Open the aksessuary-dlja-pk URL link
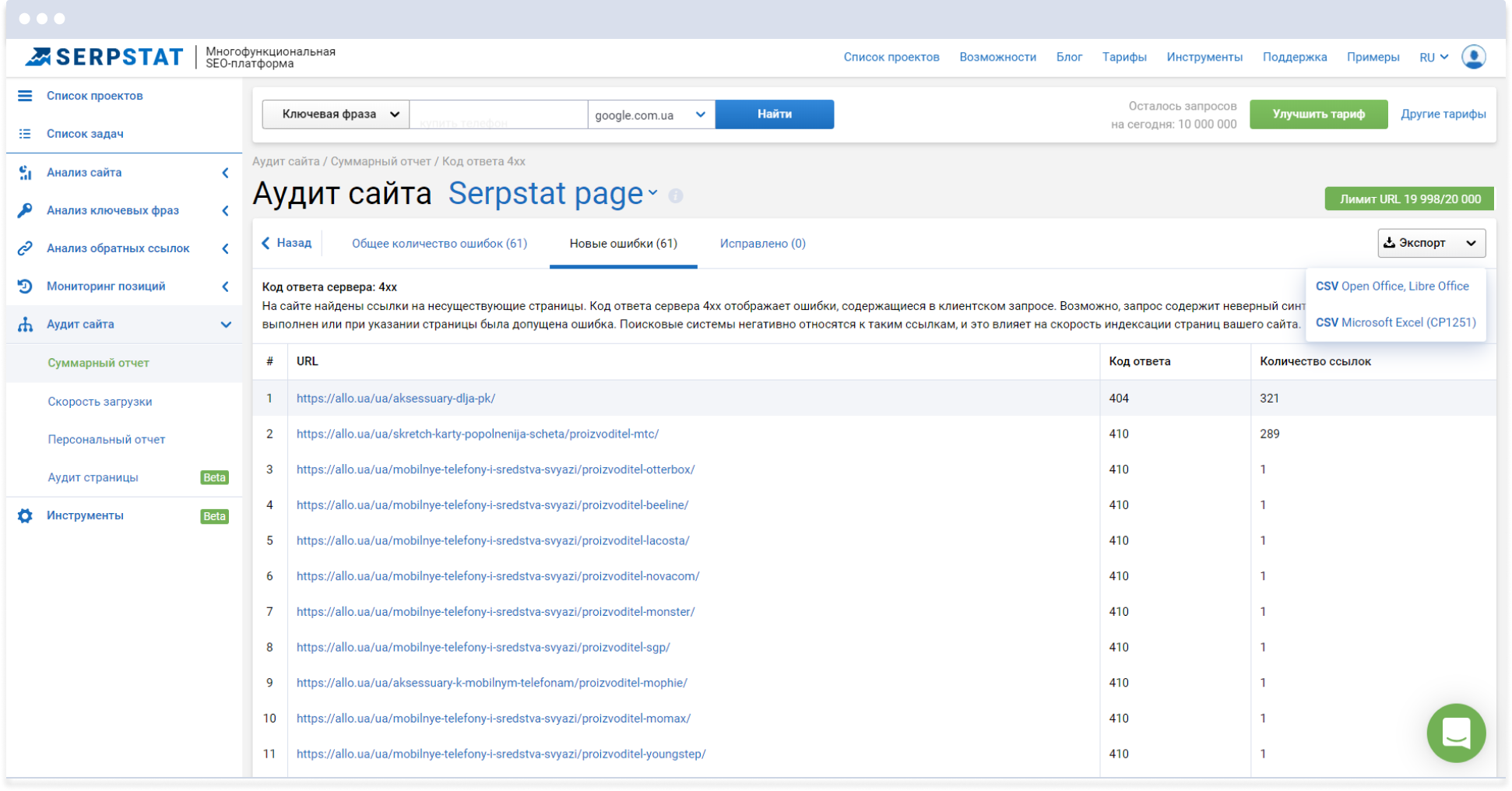The height and width of the screenshot is (791, 1512). pos(396,399)
